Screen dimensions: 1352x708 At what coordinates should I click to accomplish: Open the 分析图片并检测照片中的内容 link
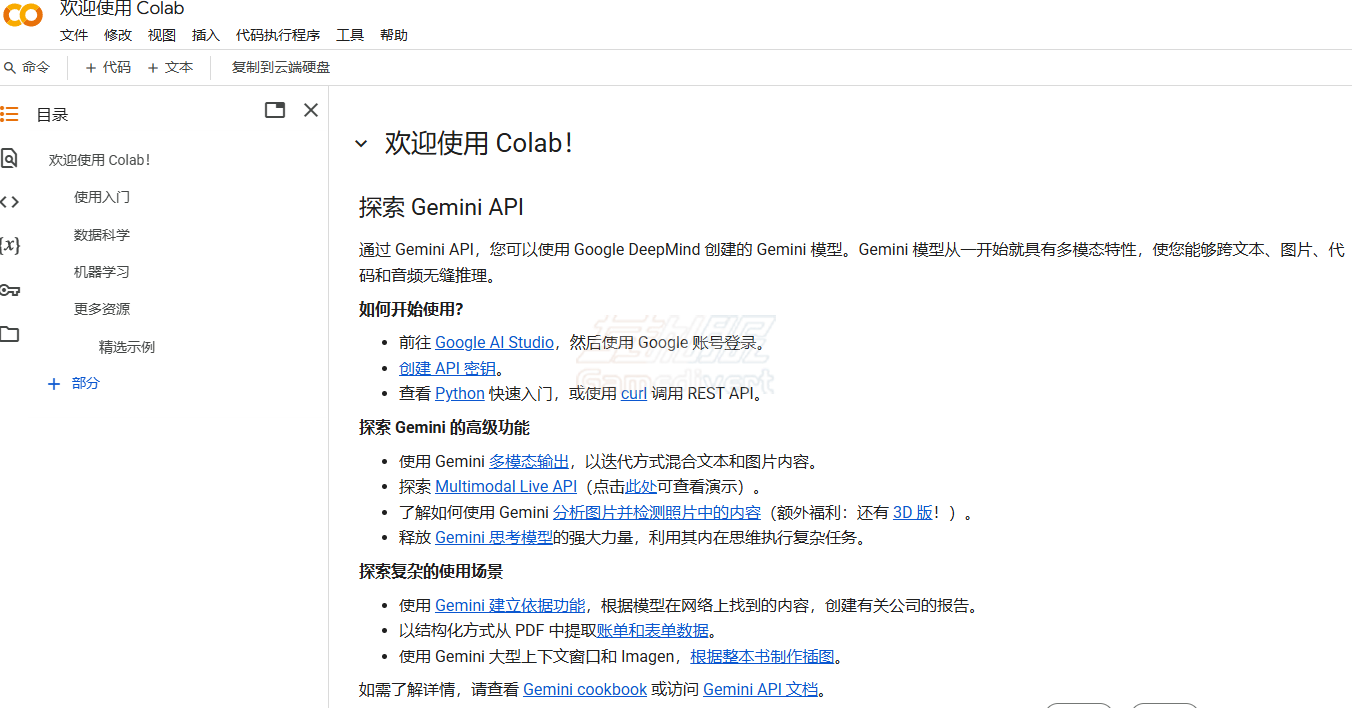tap(657, 512)
